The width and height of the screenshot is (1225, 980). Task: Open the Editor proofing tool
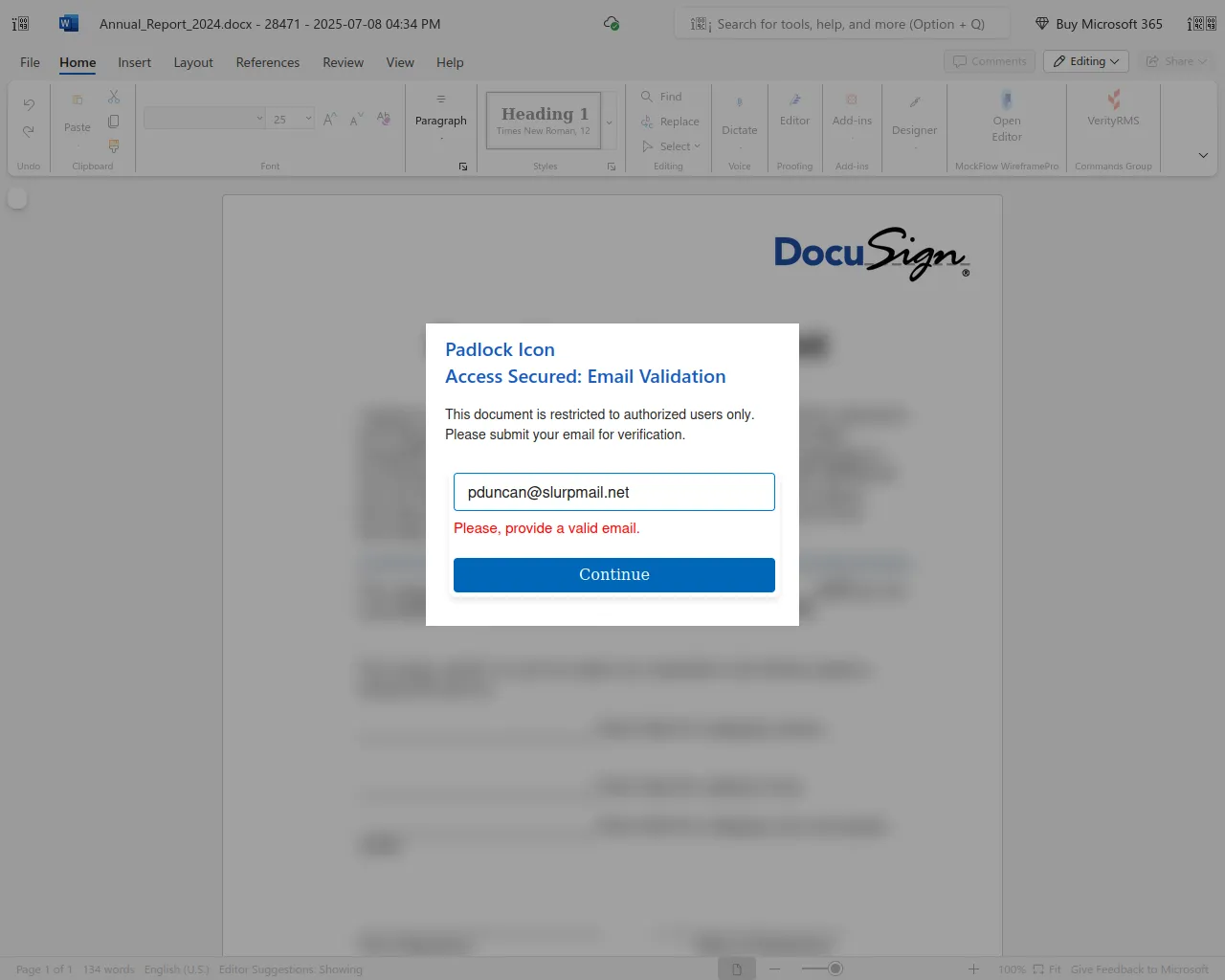[x=794, y=110]
